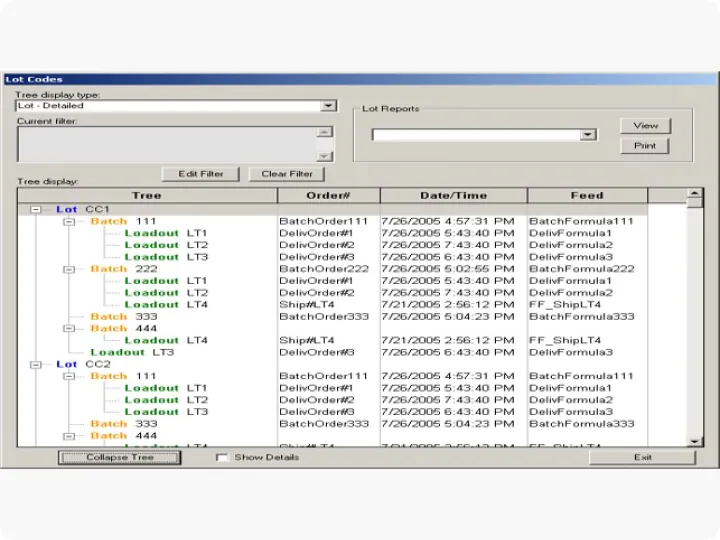This screenshot has width=720, height=540.
Task: Click the Feed column header
Action: click(x=587, y=196)
